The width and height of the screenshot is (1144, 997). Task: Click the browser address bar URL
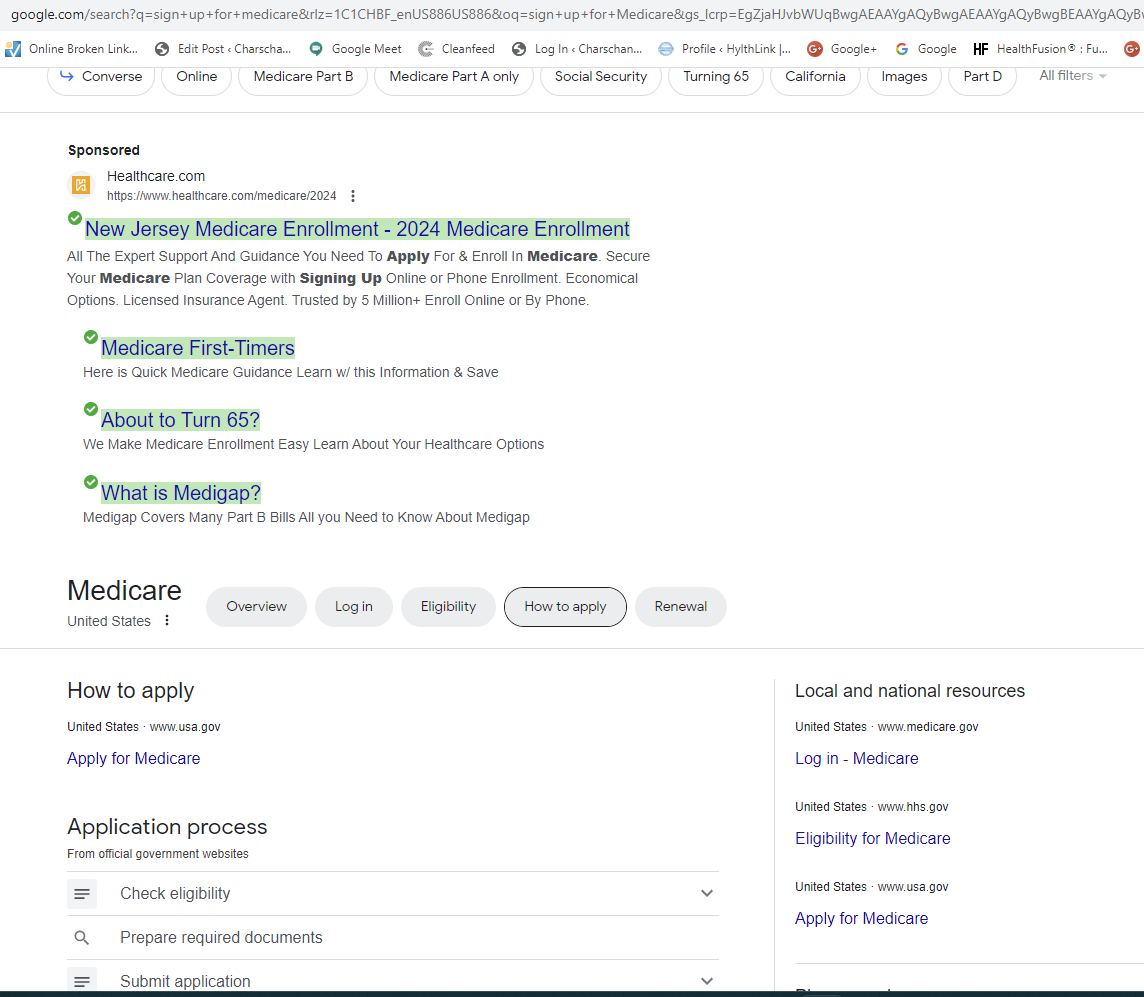[572, 15]
